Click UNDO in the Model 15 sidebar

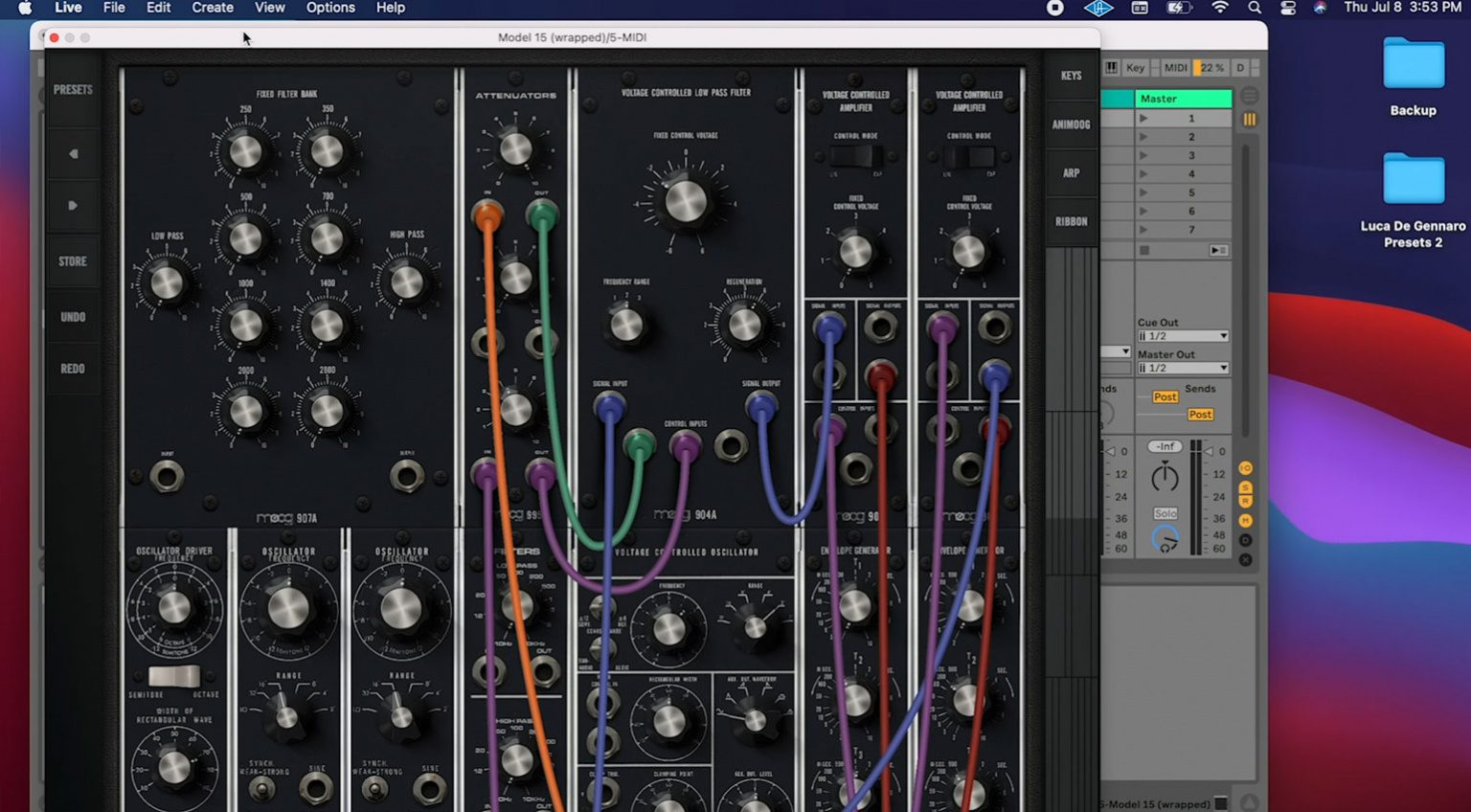pos(72,316)
